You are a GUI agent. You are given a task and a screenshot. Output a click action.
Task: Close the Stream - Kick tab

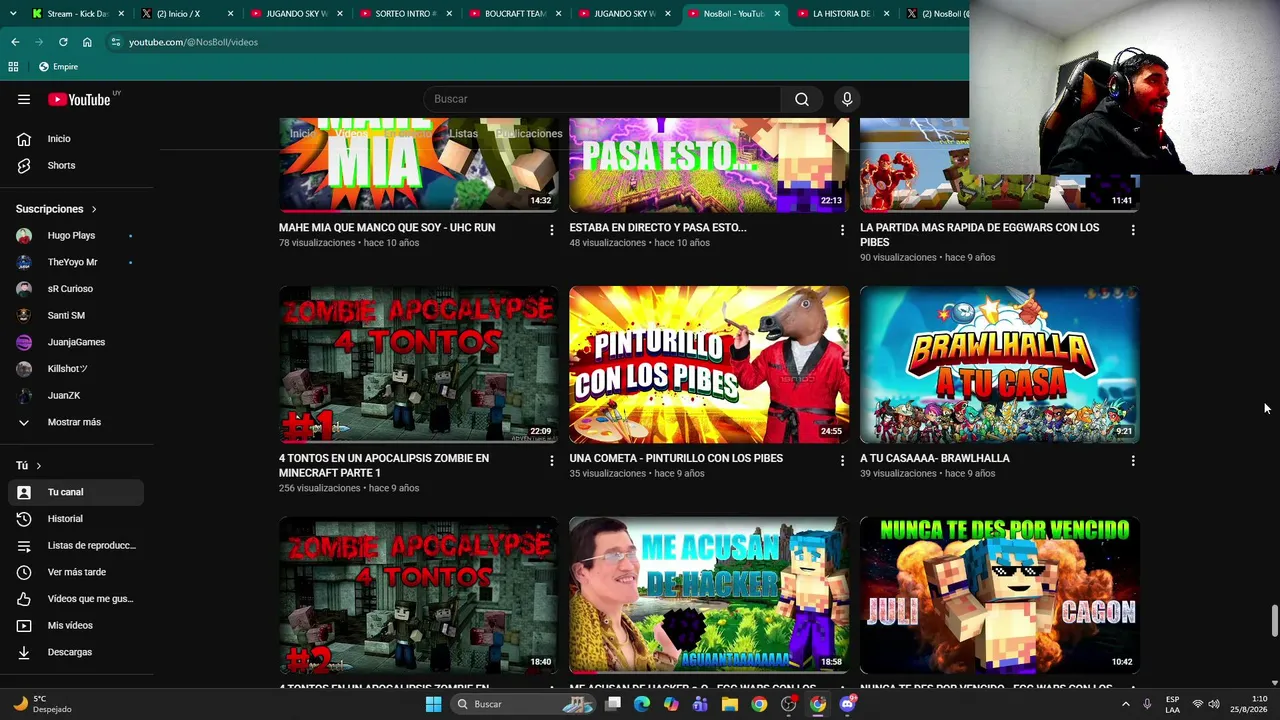click(x=121, y=14)
